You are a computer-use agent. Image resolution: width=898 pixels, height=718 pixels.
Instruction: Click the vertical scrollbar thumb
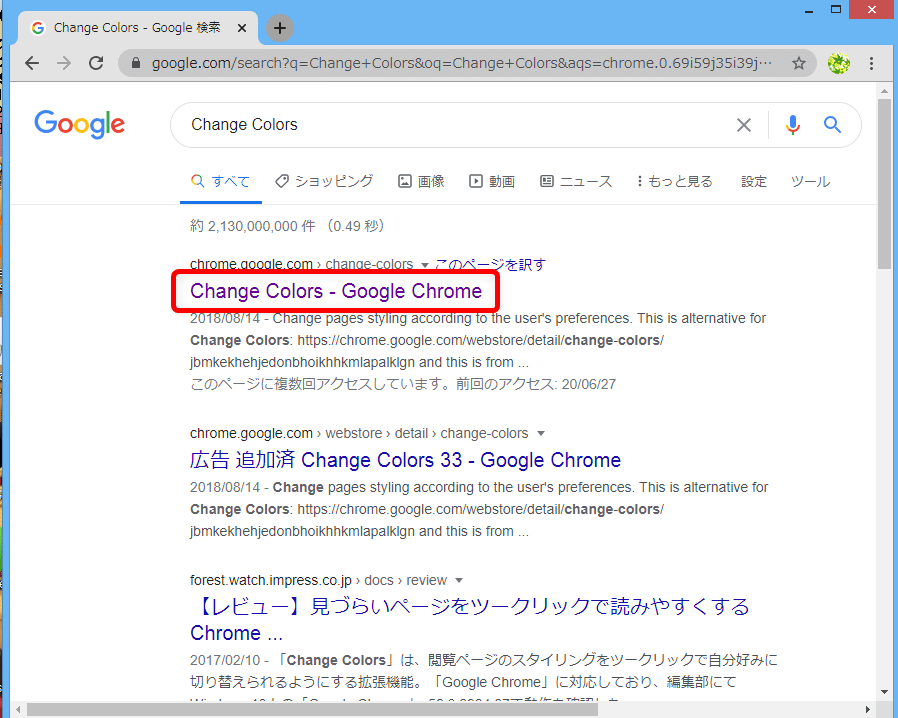pos(884,183)
